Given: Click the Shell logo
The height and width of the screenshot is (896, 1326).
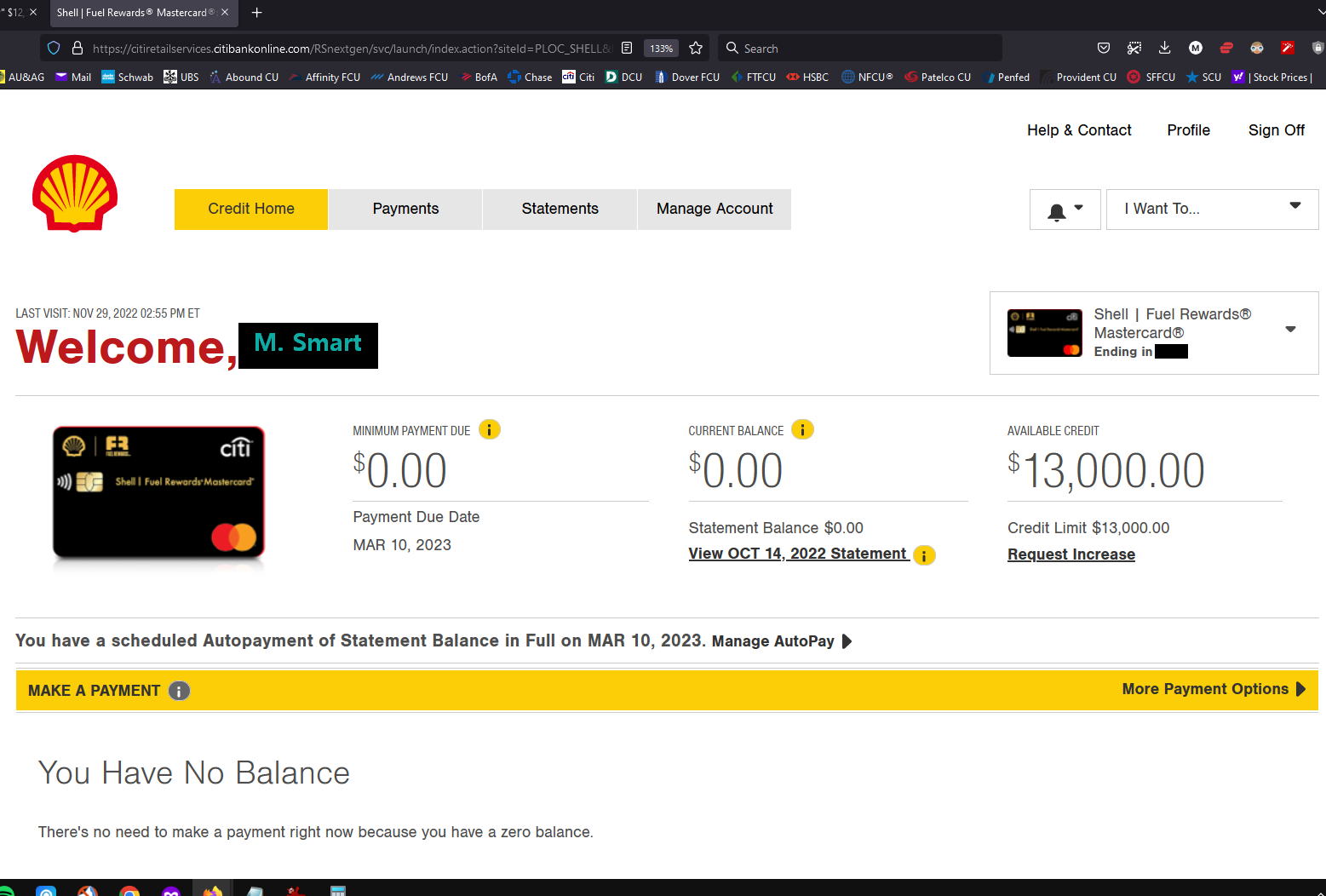Looking at the screenshot, I should point(75,194).
